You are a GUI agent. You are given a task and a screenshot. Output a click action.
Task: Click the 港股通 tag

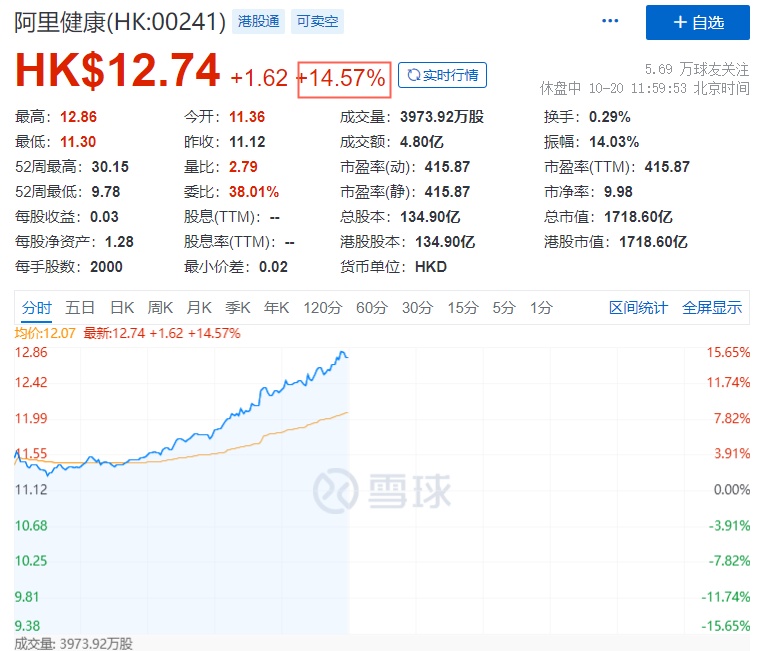coord(258,21)
